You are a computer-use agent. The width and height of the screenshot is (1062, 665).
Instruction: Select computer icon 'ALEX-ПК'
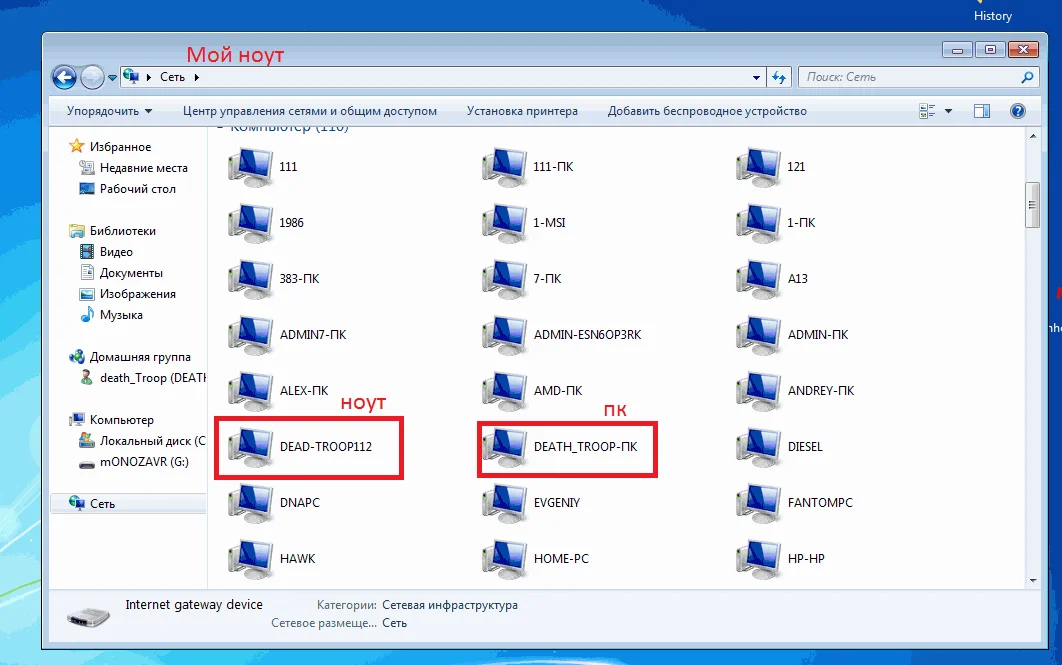point(251,391)
